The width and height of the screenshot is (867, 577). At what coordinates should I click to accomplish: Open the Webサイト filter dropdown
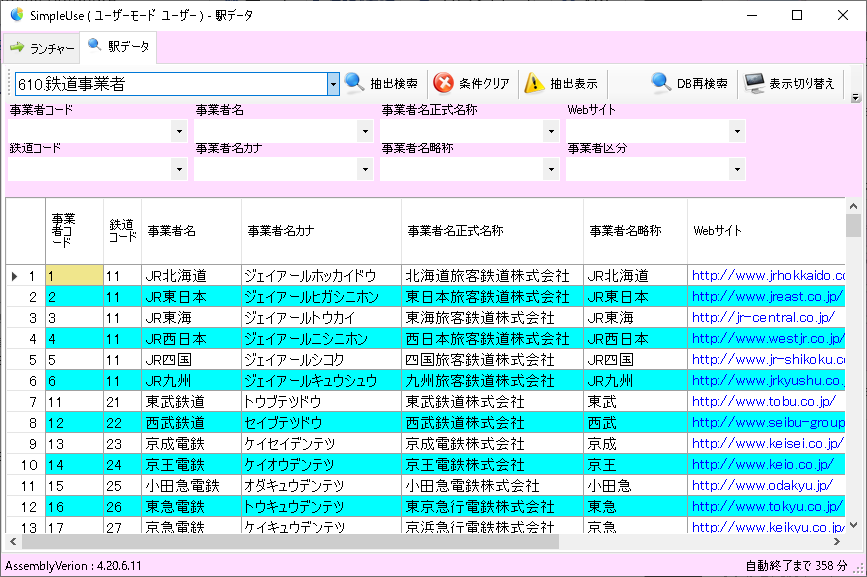pos(738,131)
